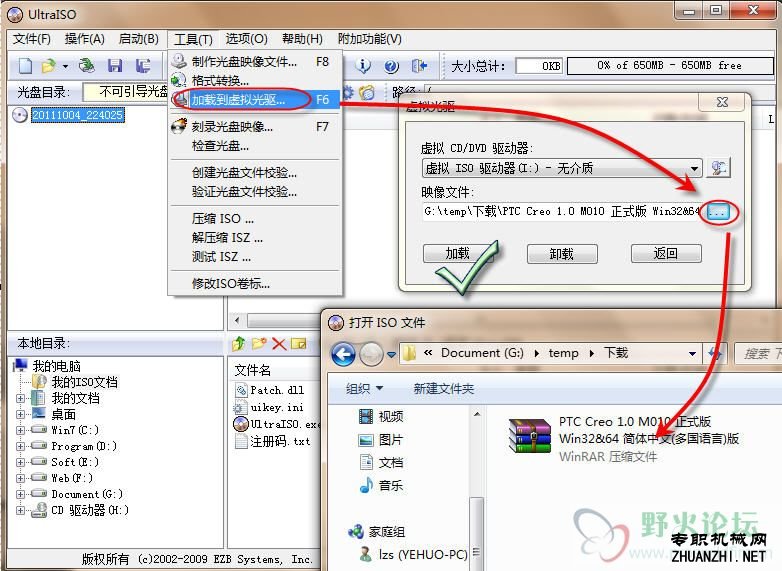The image size is (782, 571).
Task: Open the 选项(O) menu
Action: click(x=246, y=39)
